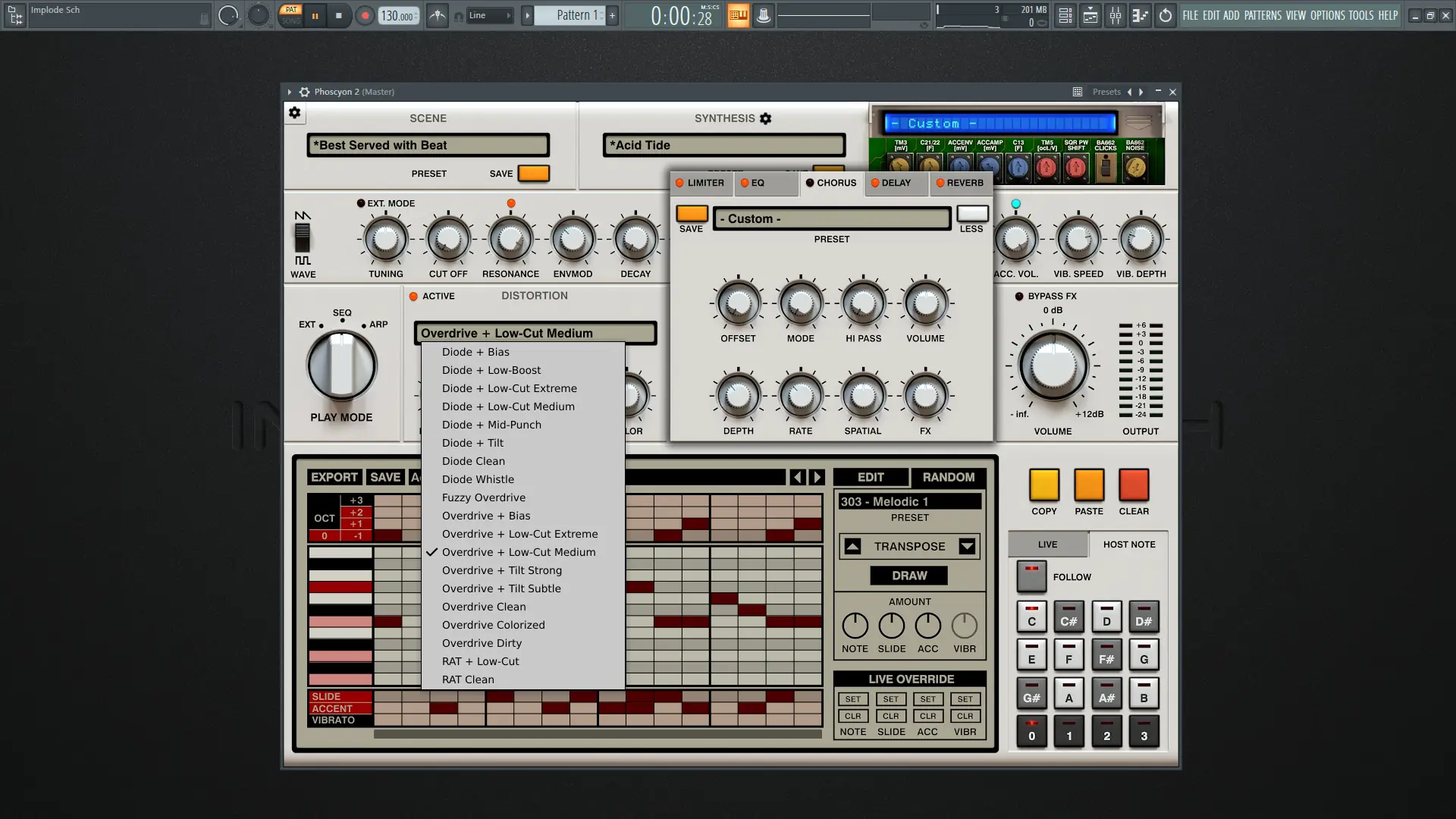Click the EXPORT button
Viewport: 1456px width, 819px height.
tap(334, 477)
